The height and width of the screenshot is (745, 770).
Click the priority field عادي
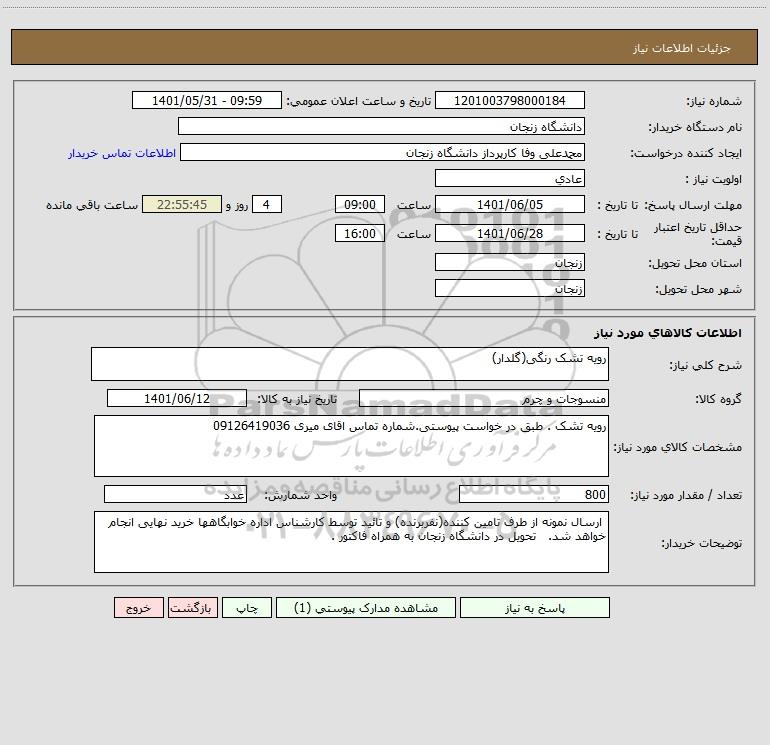[510, 178]
